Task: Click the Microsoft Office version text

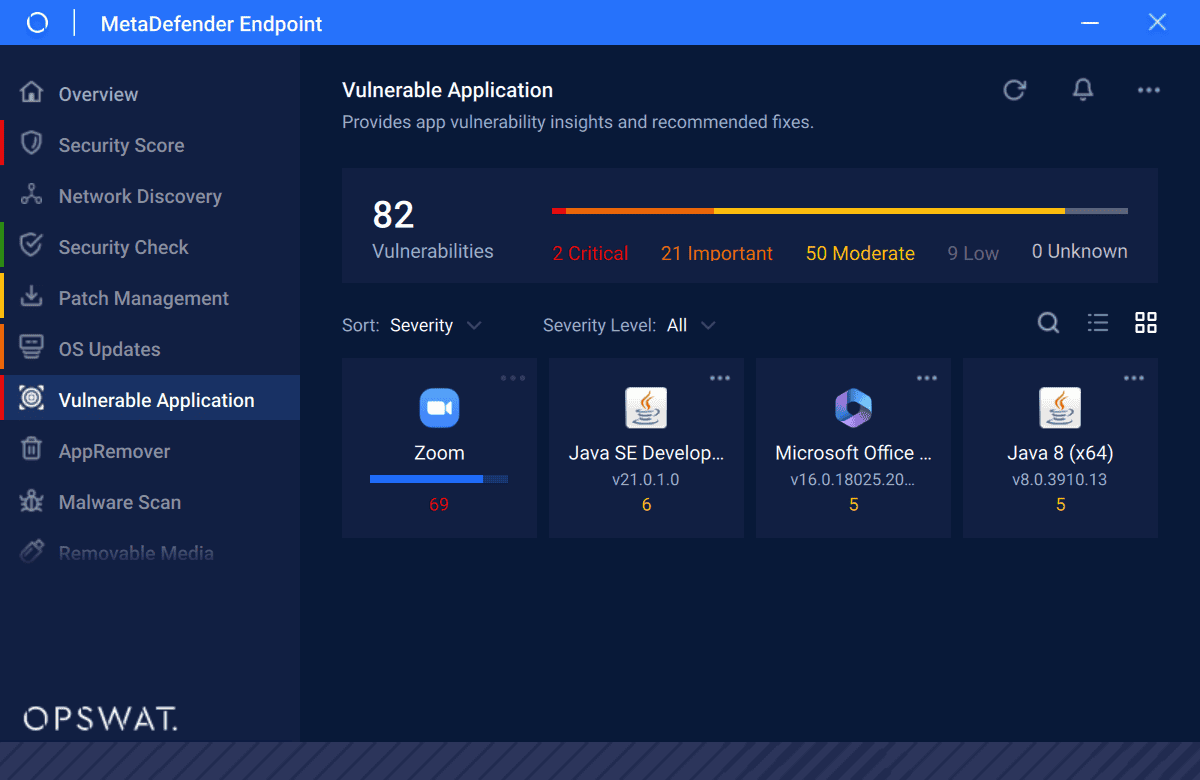Action: [x=853, y=479]
